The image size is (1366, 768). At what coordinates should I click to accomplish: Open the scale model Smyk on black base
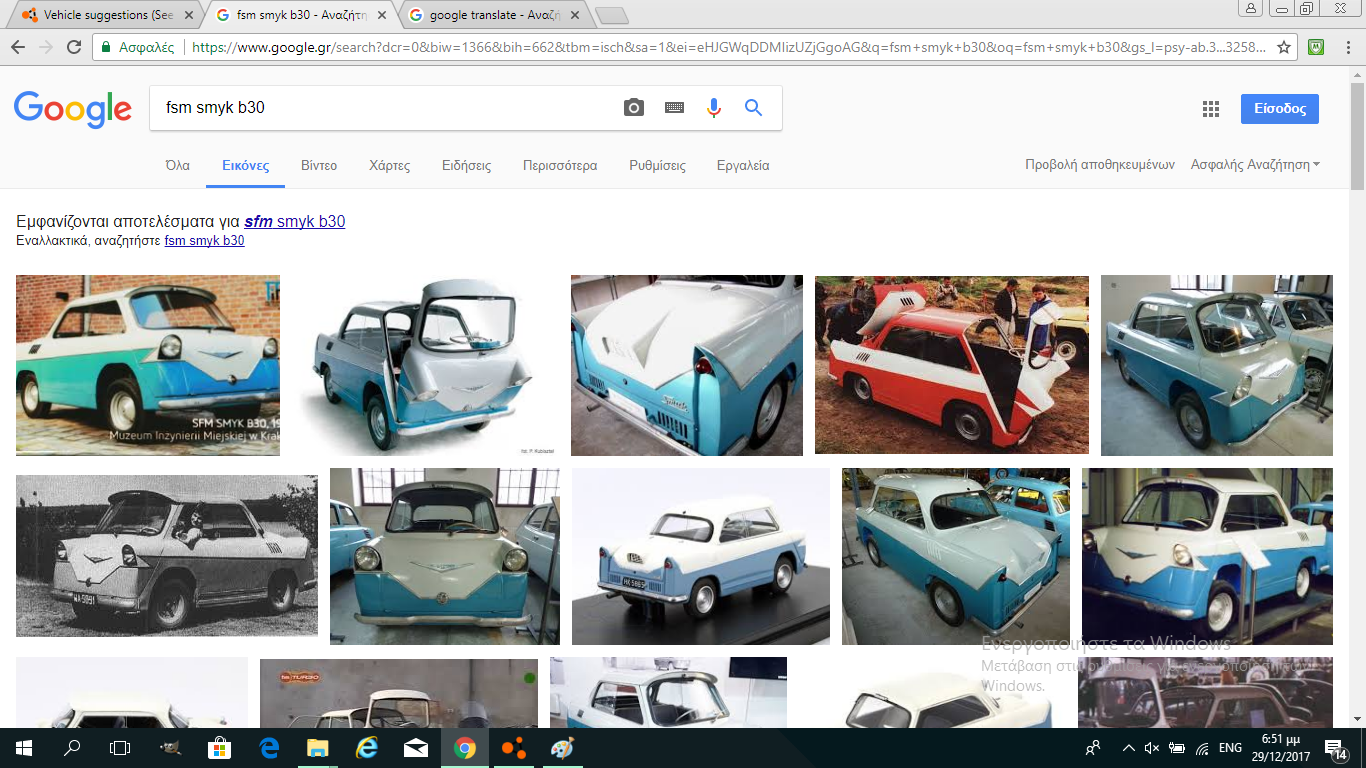point(700,556)
